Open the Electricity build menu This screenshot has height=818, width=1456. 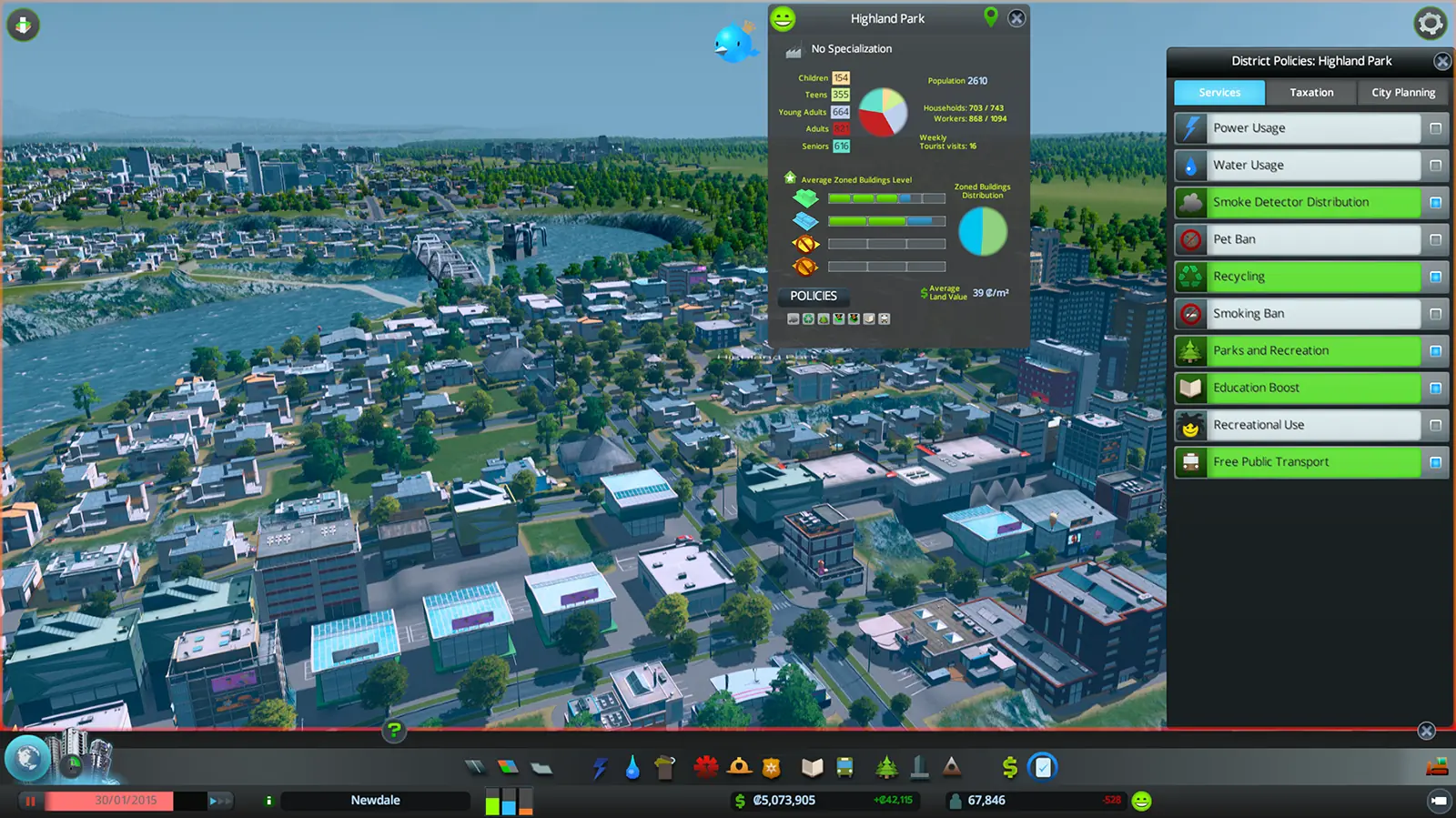point(600,767)
